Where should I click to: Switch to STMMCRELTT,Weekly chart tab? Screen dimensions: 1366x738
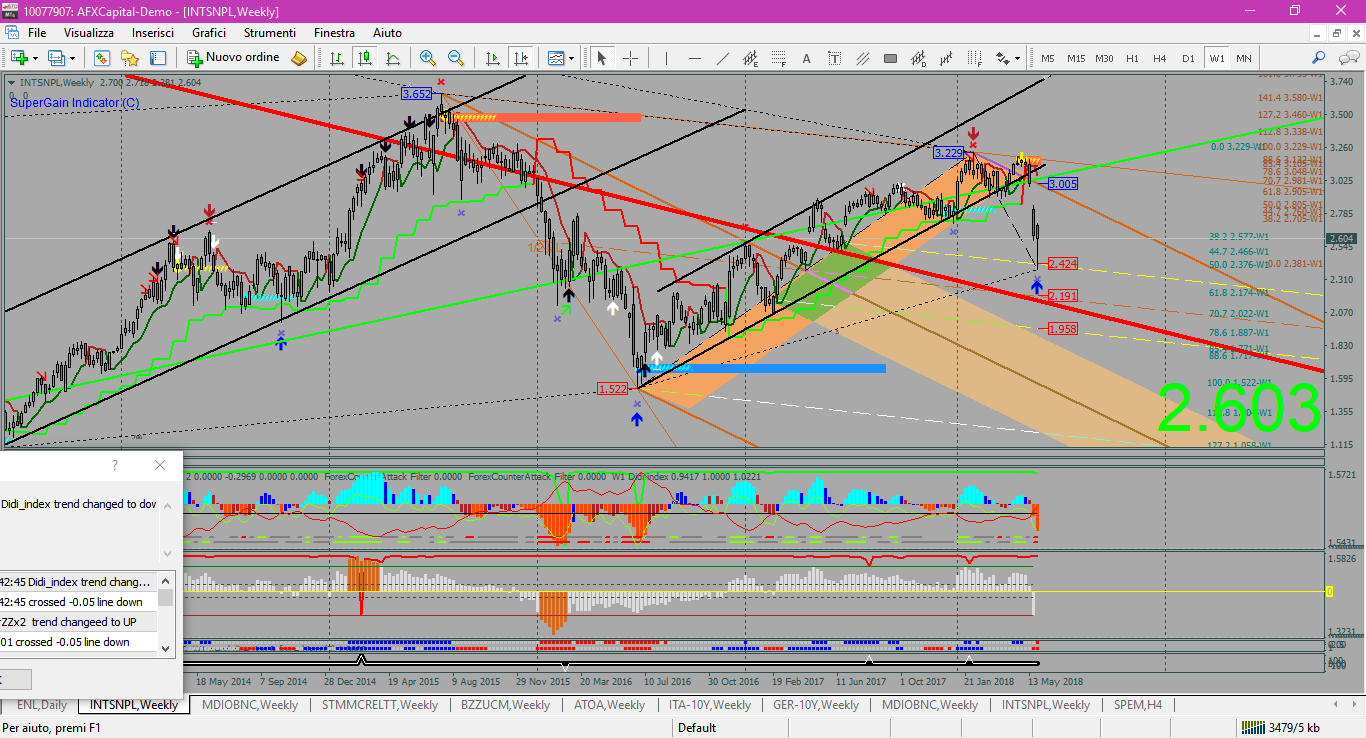(x=379, y=705)
